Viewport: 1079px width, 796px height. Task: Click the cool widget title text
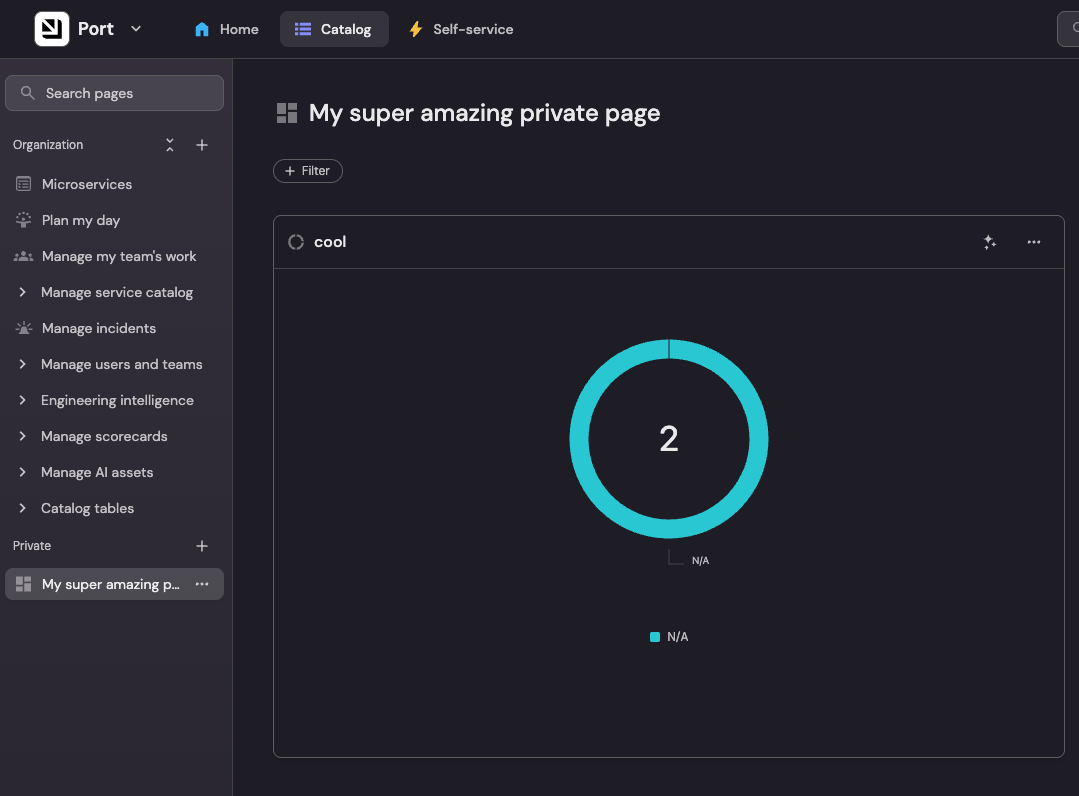point(330,242)
